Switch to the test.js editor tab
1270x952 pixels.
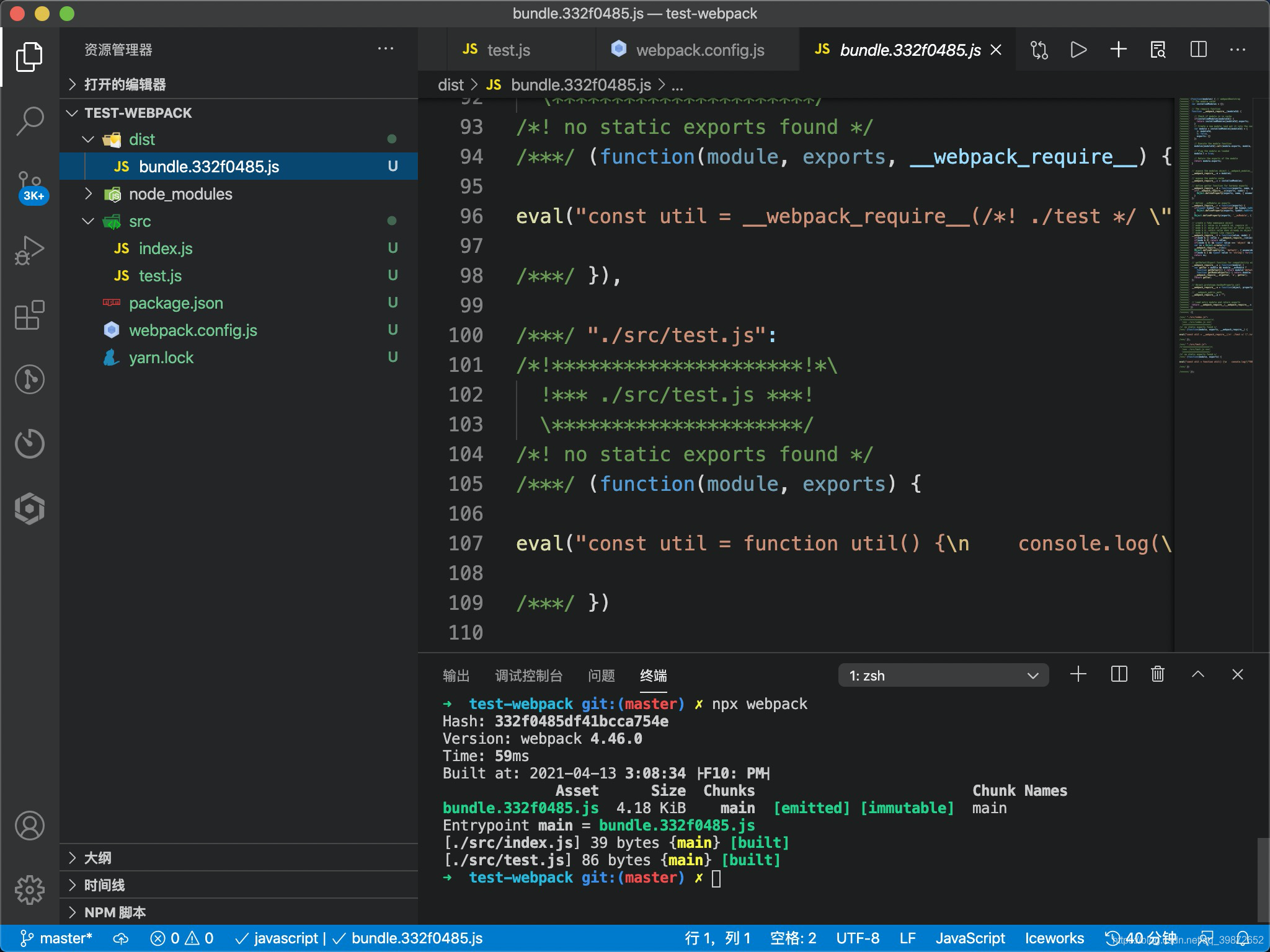click(x=521, y=50)
